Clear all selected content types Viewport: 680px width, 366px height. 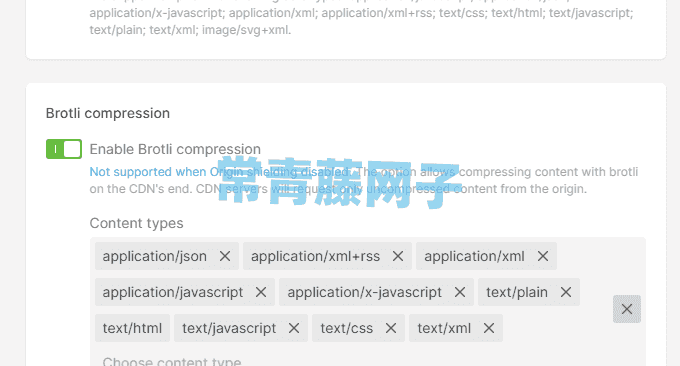pyautogui.click(x=627, y=309)
